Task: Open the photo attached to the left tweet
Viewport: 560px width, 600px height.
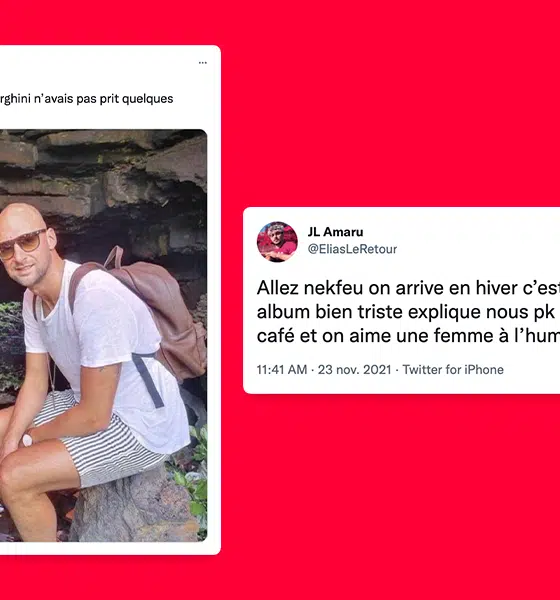Action: click(103, 335)
